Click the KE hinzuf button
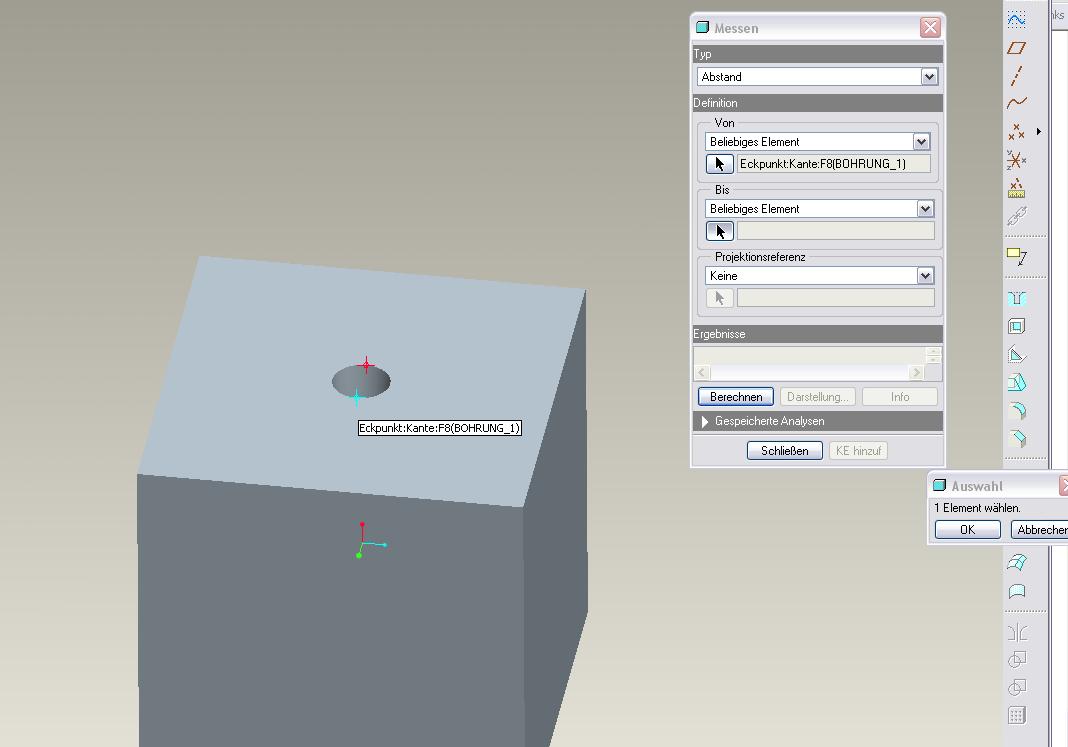 [858, 451]
